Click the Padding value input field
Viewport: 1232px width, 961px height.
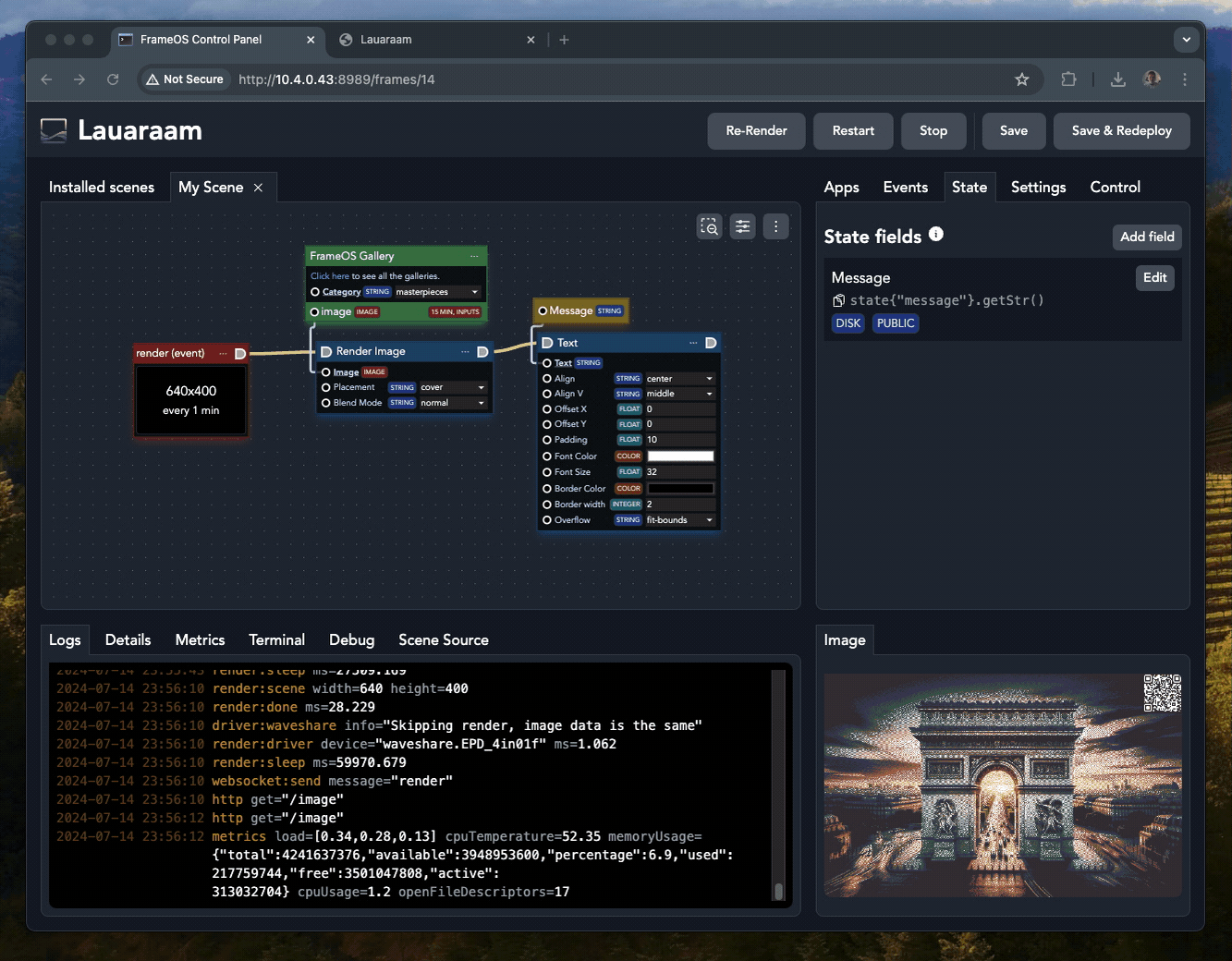[x=679, y=440]
